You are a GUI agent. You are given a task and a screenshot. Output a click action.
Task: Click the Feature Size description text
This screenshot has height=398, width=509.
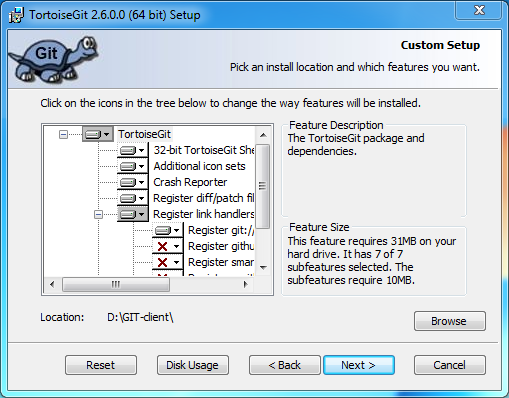(x=372, y=260)
